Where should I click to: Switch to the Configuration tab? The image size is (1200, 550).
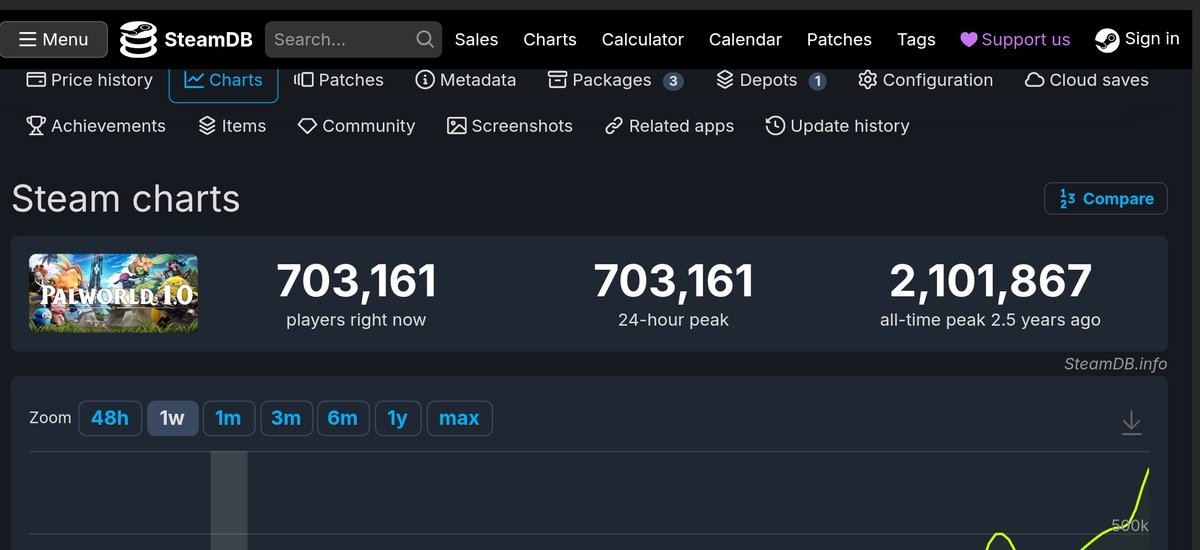[926, 80]
